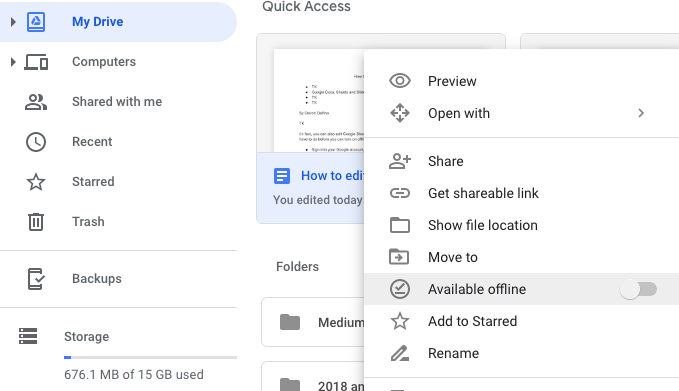This screenshot has width=679, height=391.
Task: Click the 2018 folder icon
Action: 290,385
